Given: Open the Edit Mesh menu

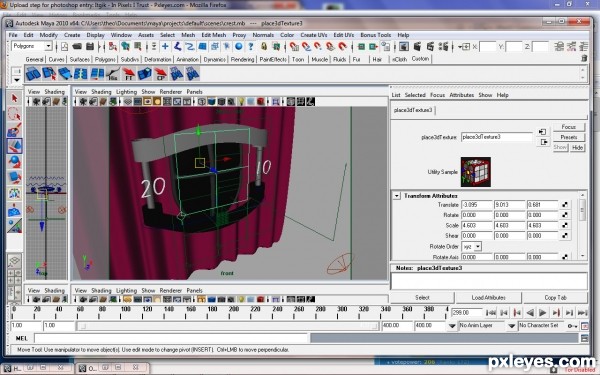Looking at the screenshot, I should click(214, 35).
